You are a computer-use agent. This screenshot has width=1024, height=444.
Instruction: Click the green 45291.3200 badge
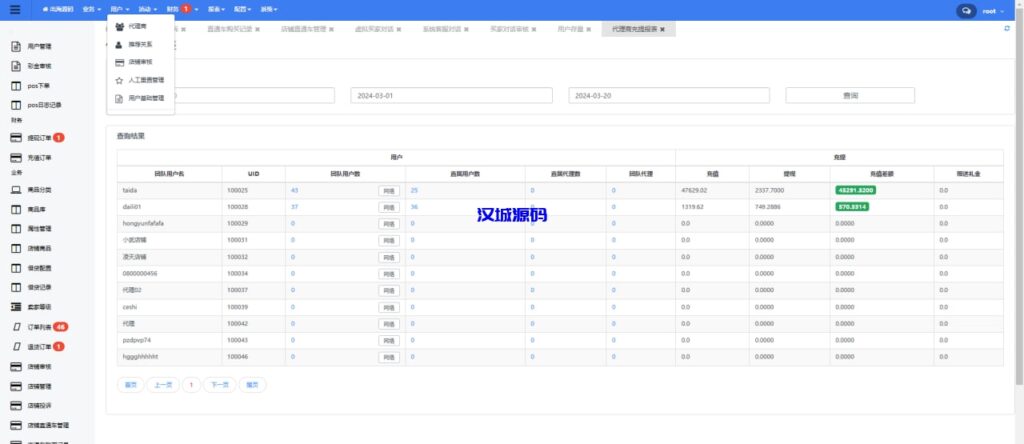pos(856,190)
